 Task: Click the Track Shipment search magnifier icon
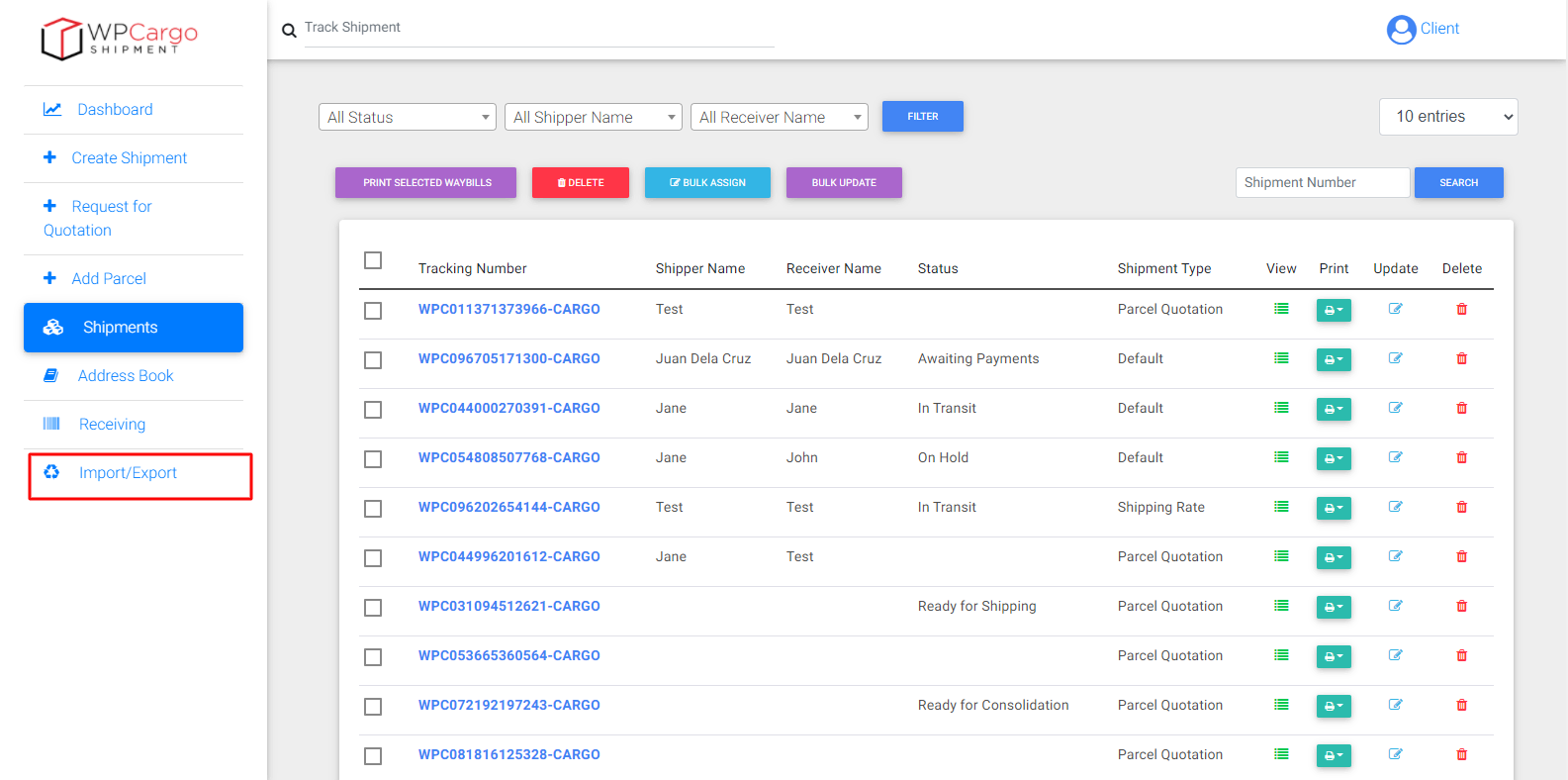point(289,31)
